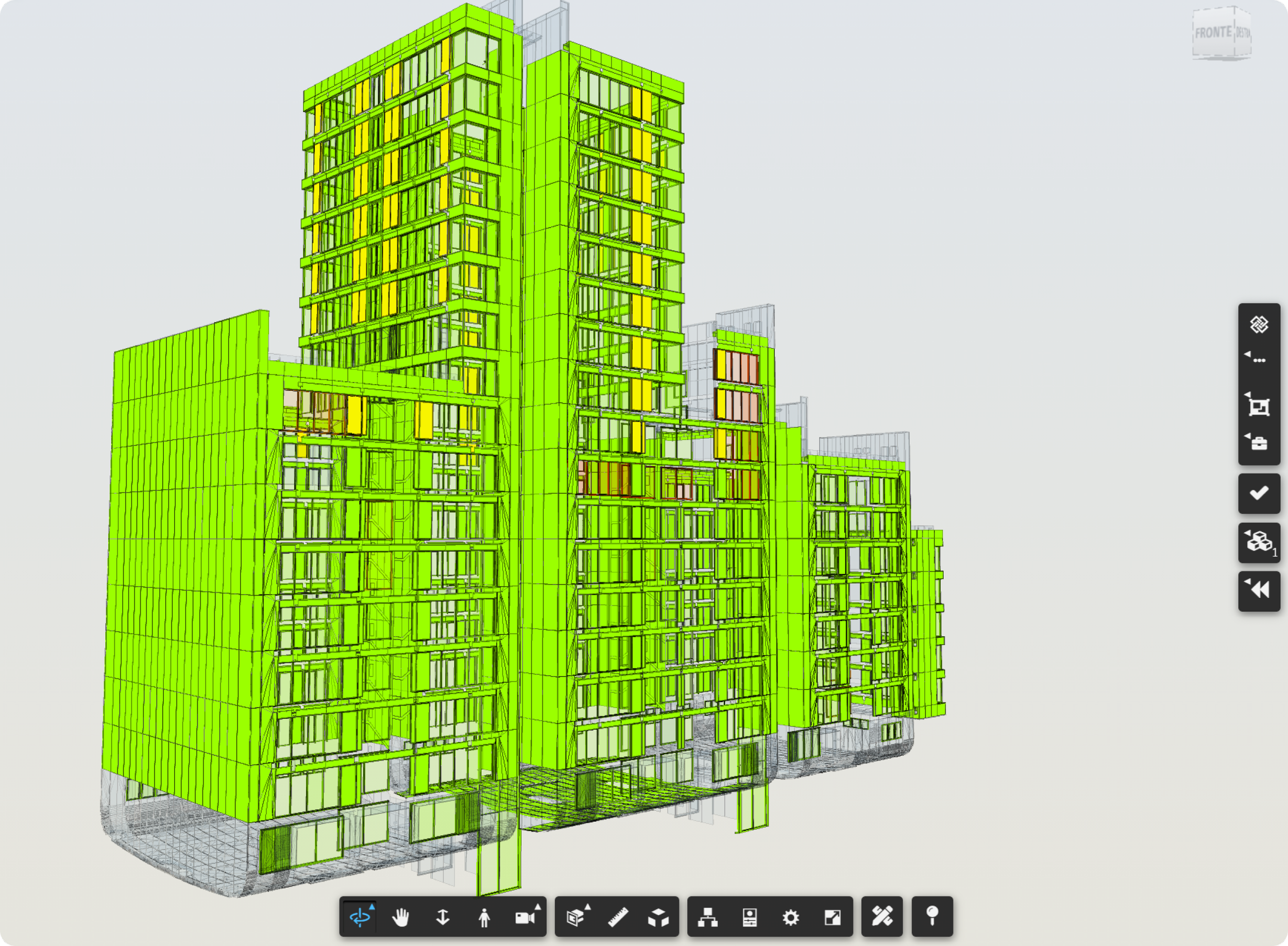1288x946 pixels.
Task: Open the markup pencil-ruler tool
Action: click(883, 916)
